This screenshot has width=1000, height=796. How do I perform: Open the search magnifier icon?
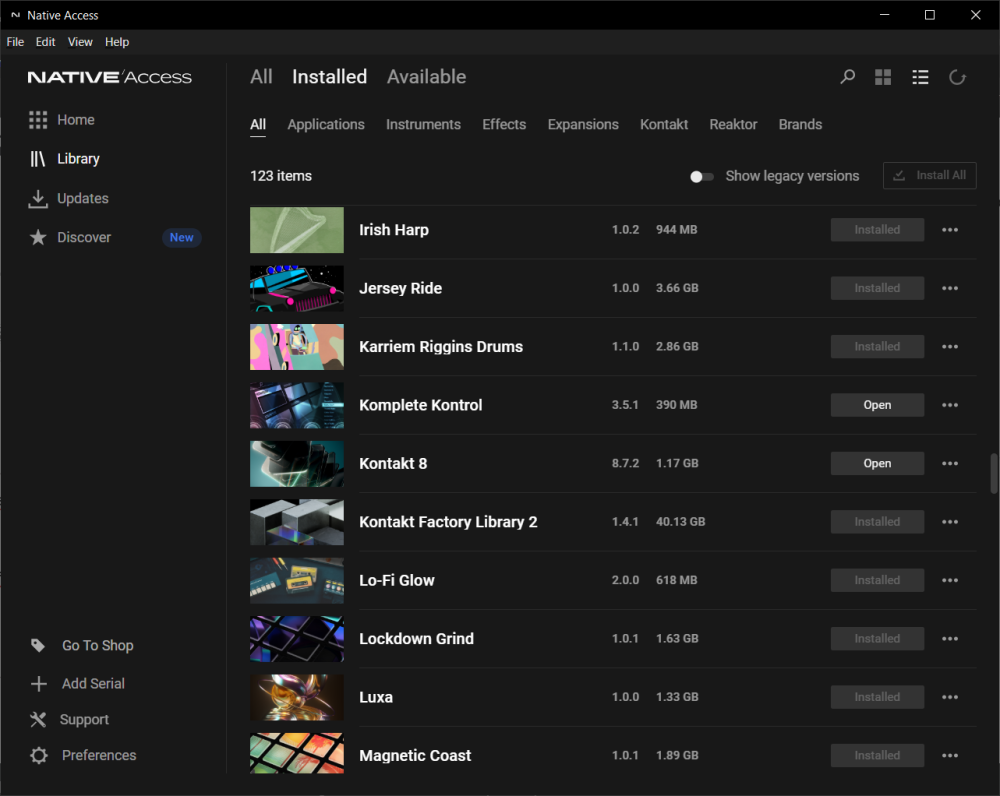tap(847, 77)
